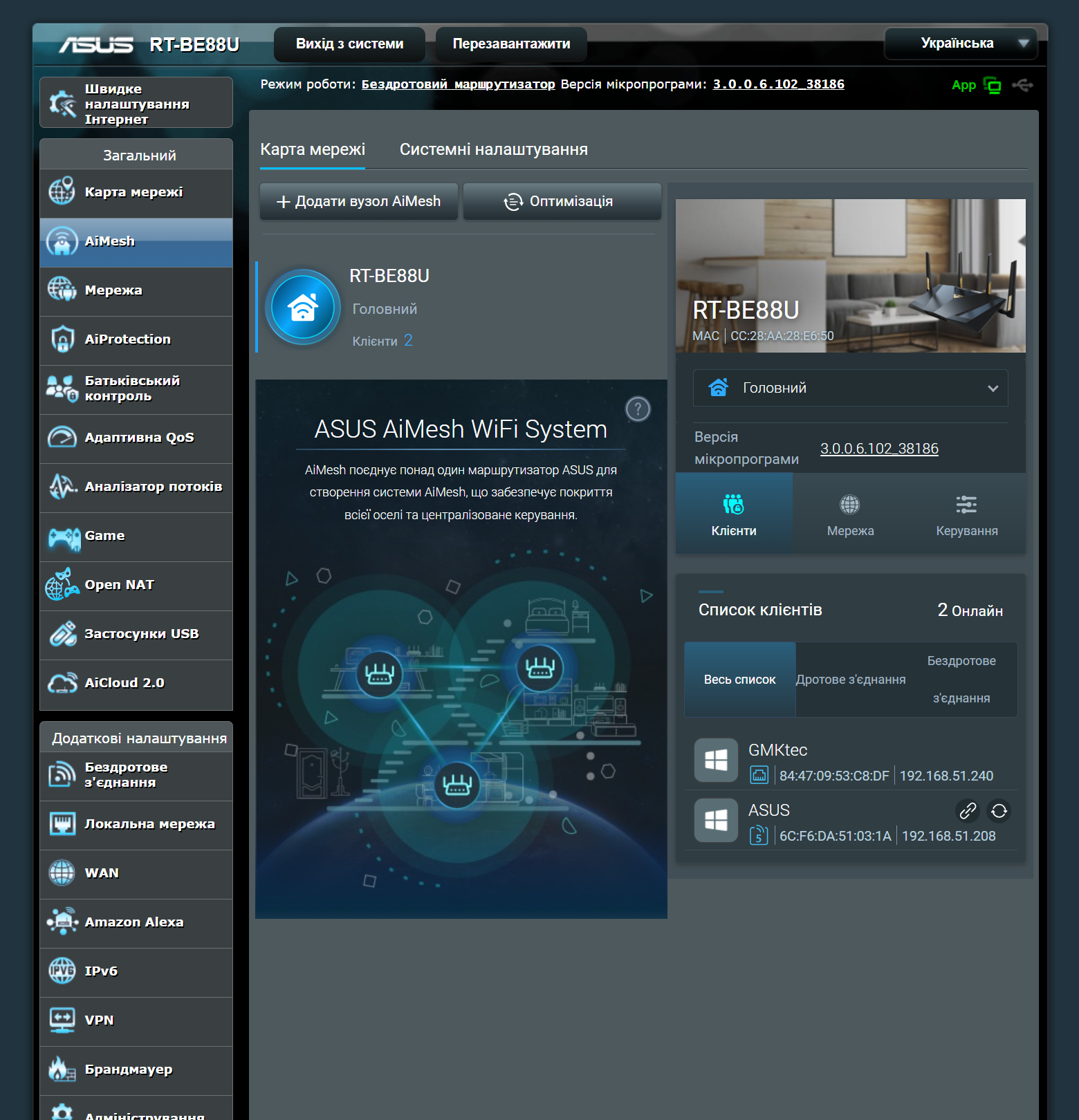Select the Клієнти tab in node panel
This screenshot has width=1079, height=1120.
pos(734,514)
